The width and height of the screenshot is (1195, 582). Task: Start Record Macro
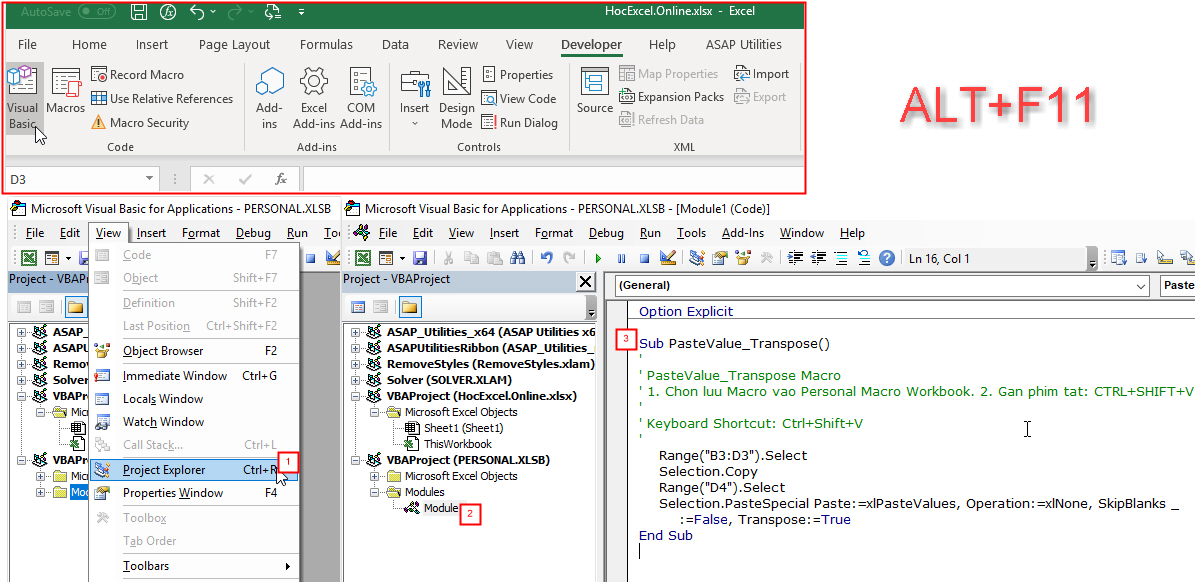point(137,75)
